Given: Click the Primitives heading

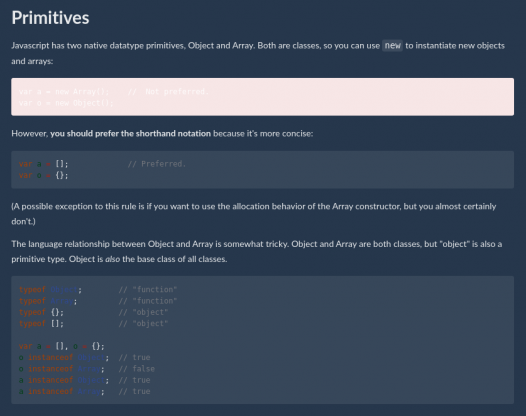Looking at the screenshot, I should (x=50, y=18).
